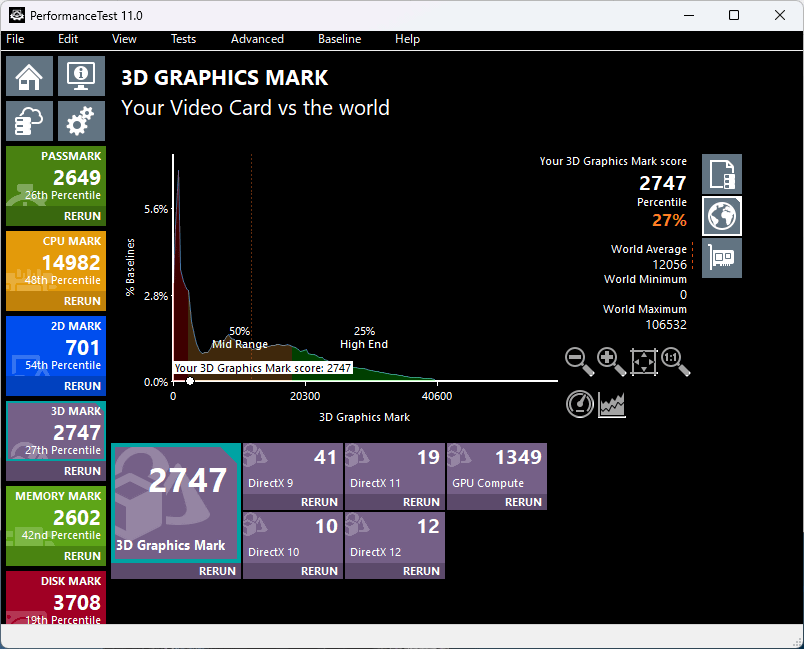
Task: Open the Settings gears icon
Action: click(x=82, y=121)
